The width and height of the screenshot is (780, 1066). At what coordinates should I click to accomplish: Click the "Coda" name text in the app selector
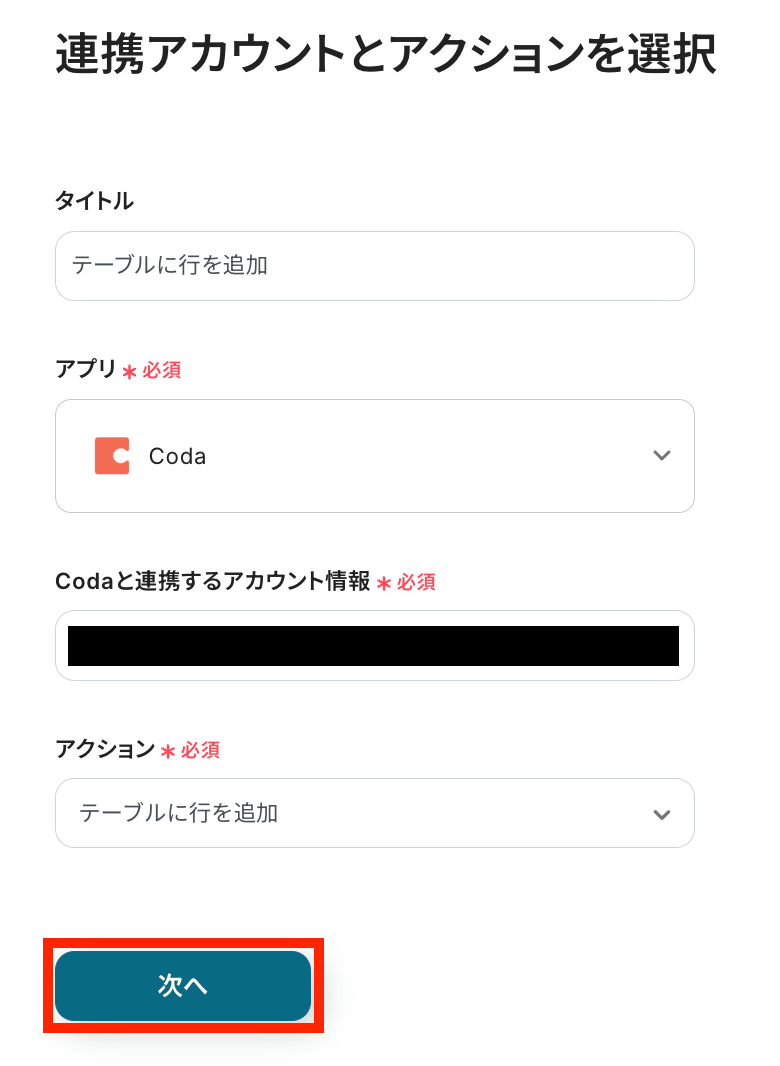(177, 456)
